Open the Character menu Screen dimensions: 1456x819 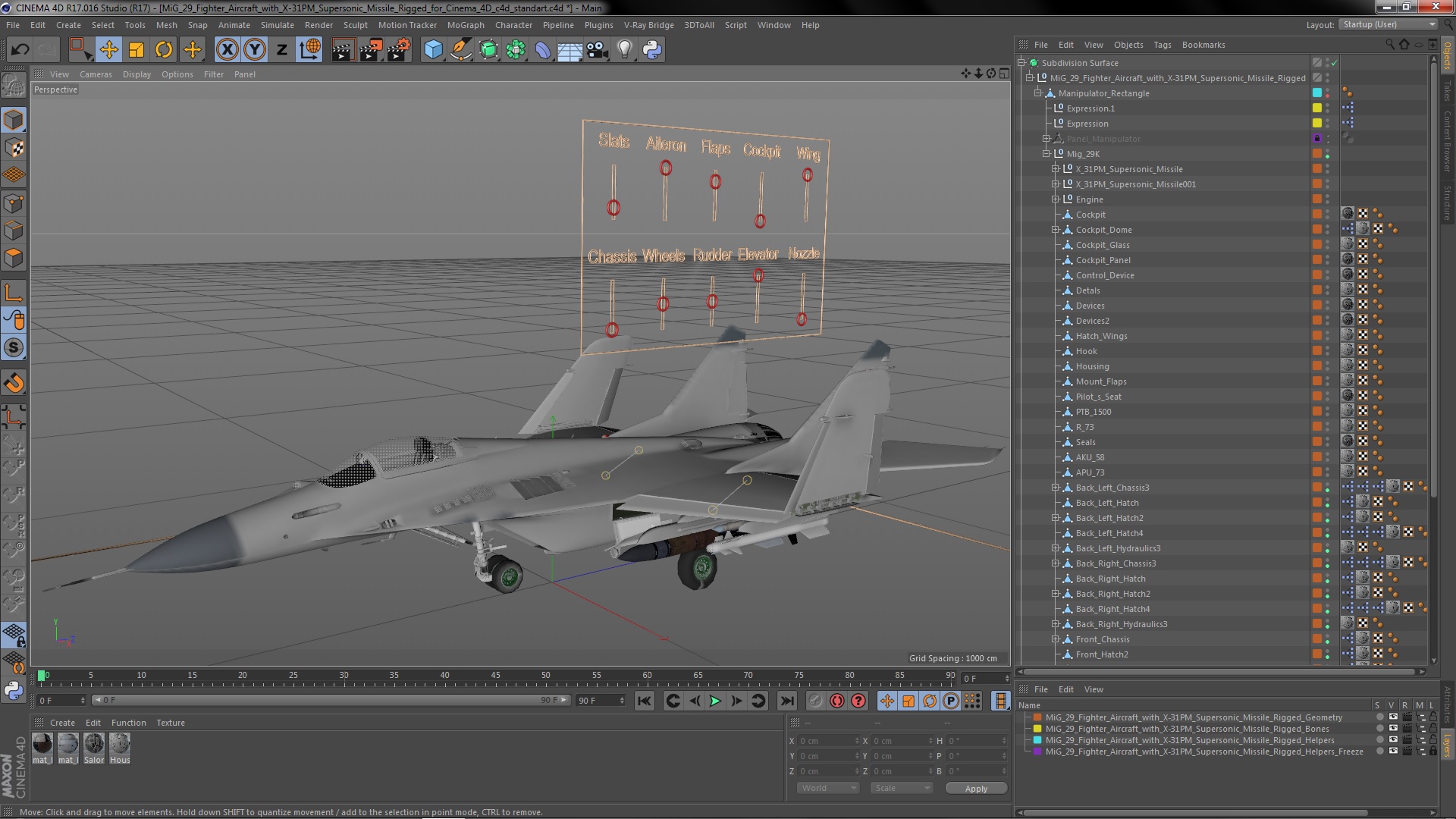[513, 25]
